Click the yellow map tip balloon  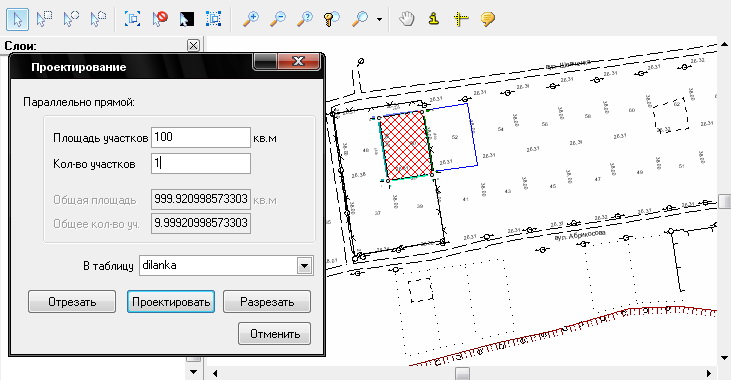pyautogui.click(x=488, y=19)
